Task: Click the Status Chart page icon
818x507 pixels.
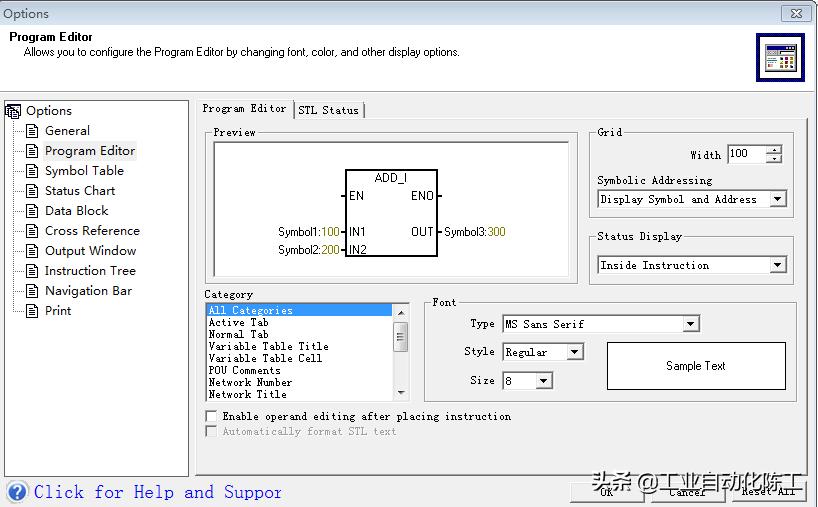Action: pos(33,191)
